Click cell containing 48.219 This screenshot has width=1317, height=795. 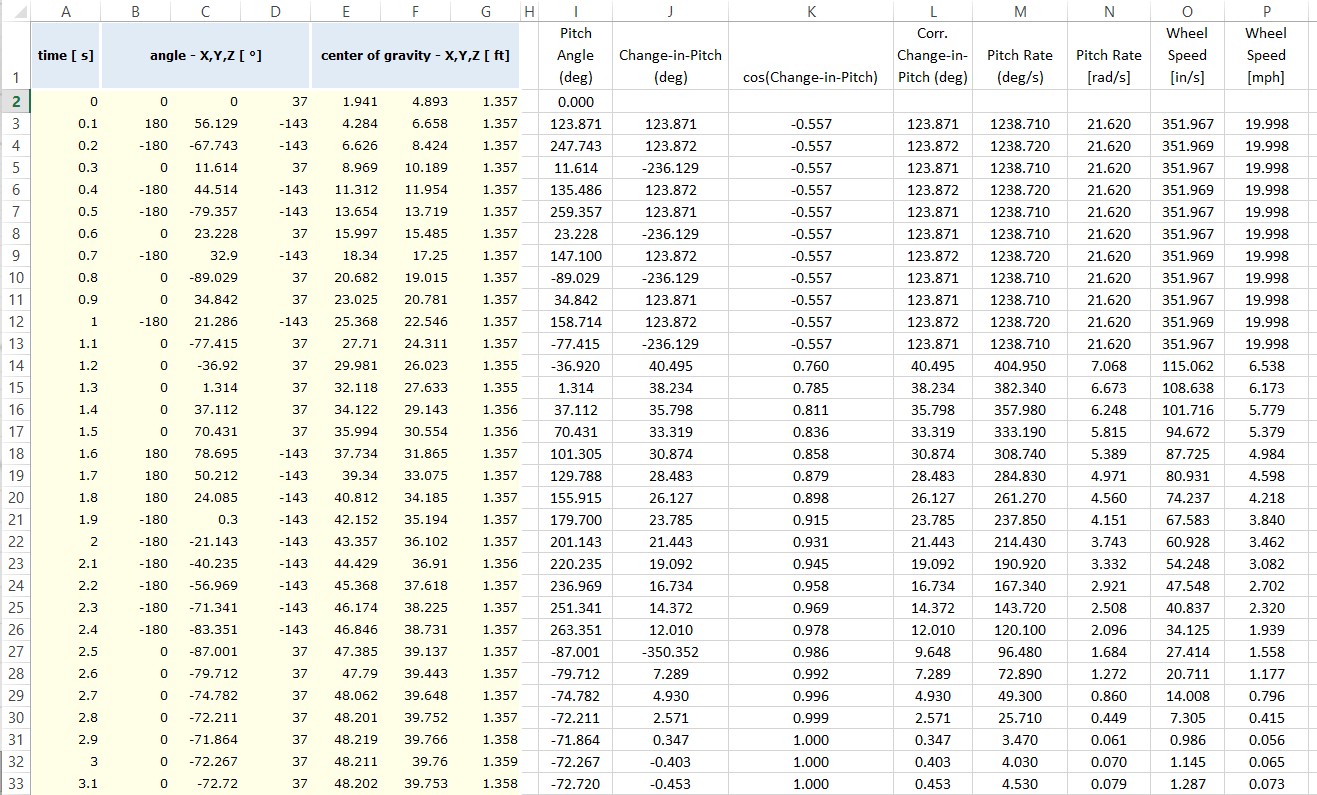point(345,740)
